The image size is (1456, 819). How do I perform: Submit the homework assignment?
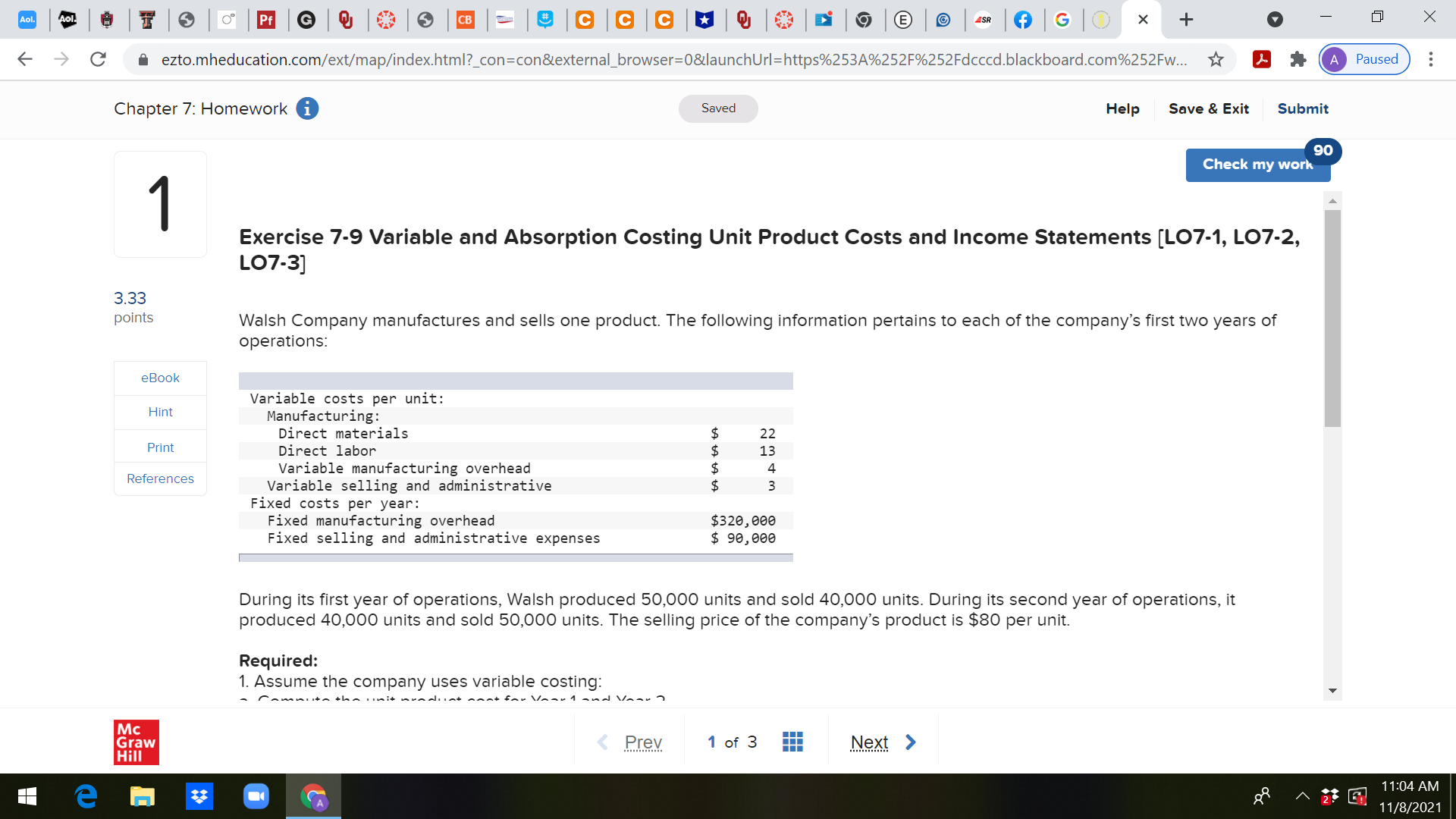coord(1302,108)
